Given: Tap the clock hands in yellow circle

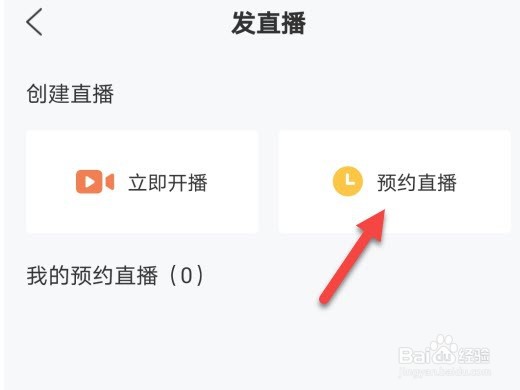Looking at the screenshot, I should click(349, 180).
